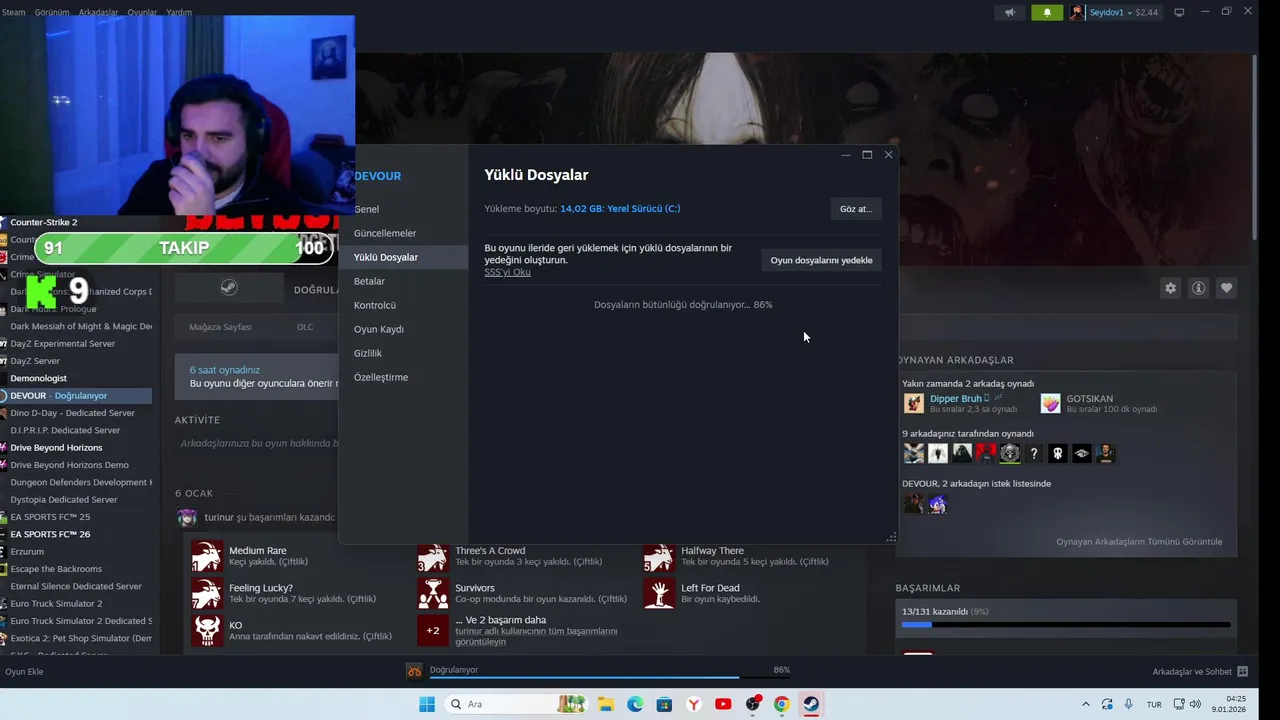Open Halfway There achievement icon
The width and height of the screenshot is (1280, 720).
point(659,556)
